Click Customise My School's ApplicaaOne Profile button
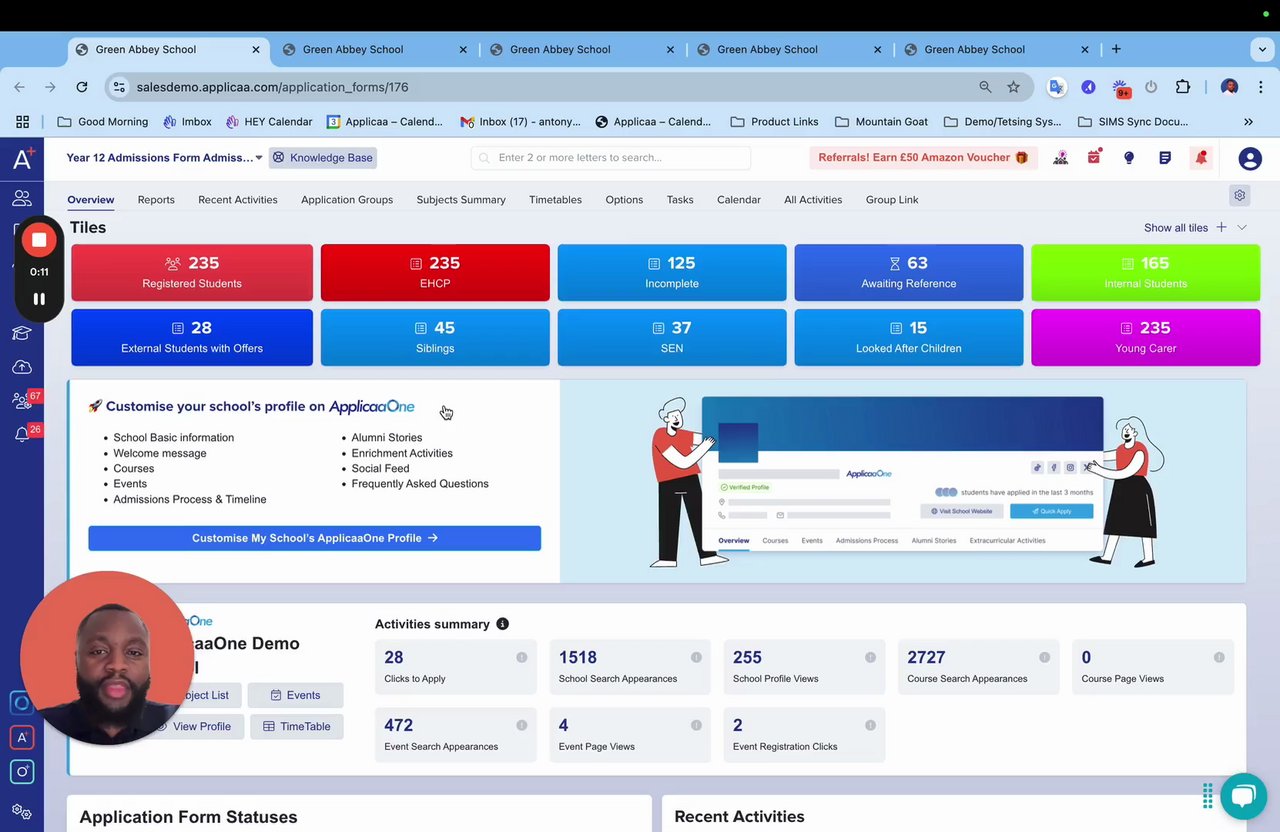 [314, 538]
